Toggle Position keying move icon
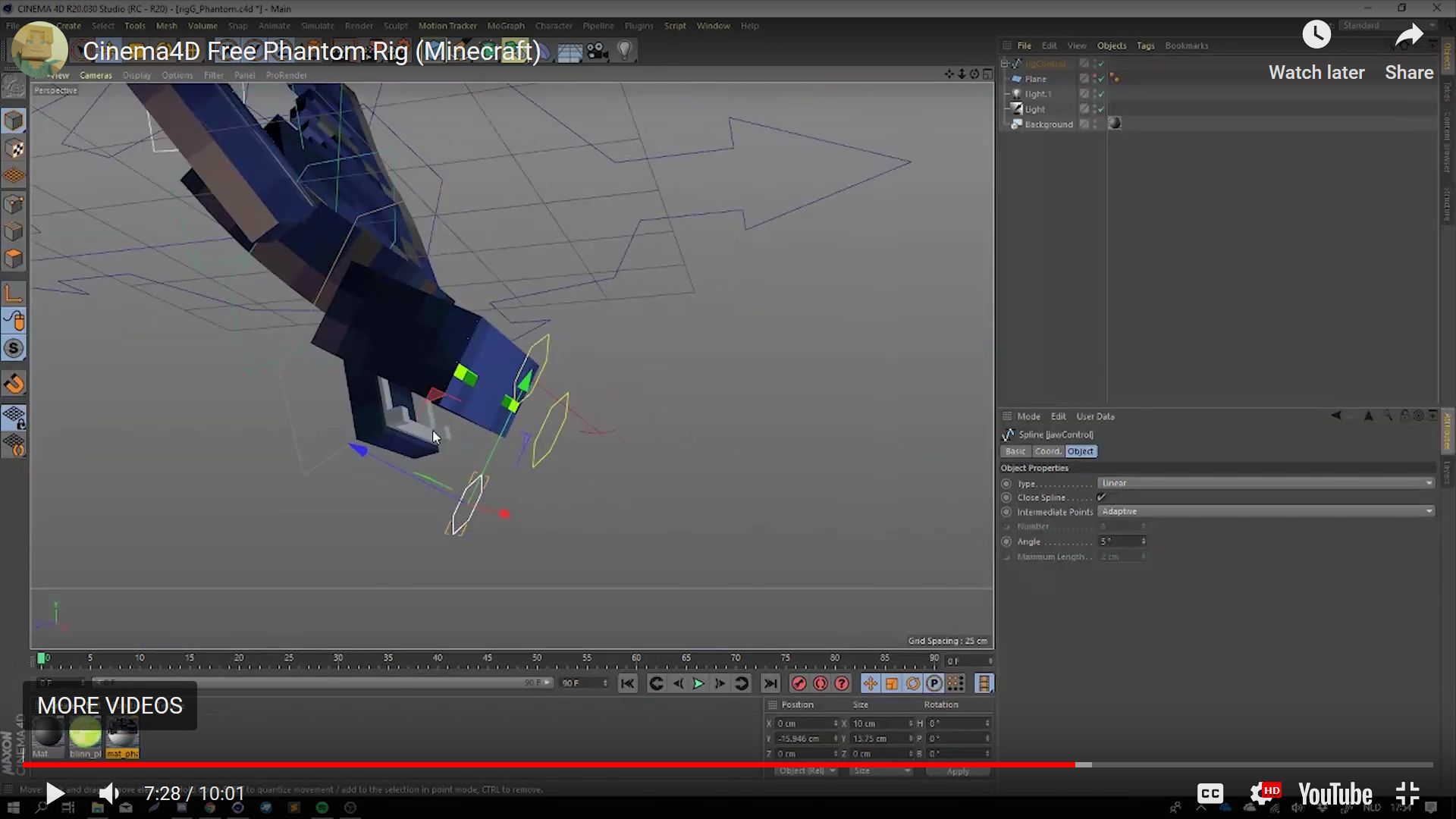1456x819 pixels. 870,684
